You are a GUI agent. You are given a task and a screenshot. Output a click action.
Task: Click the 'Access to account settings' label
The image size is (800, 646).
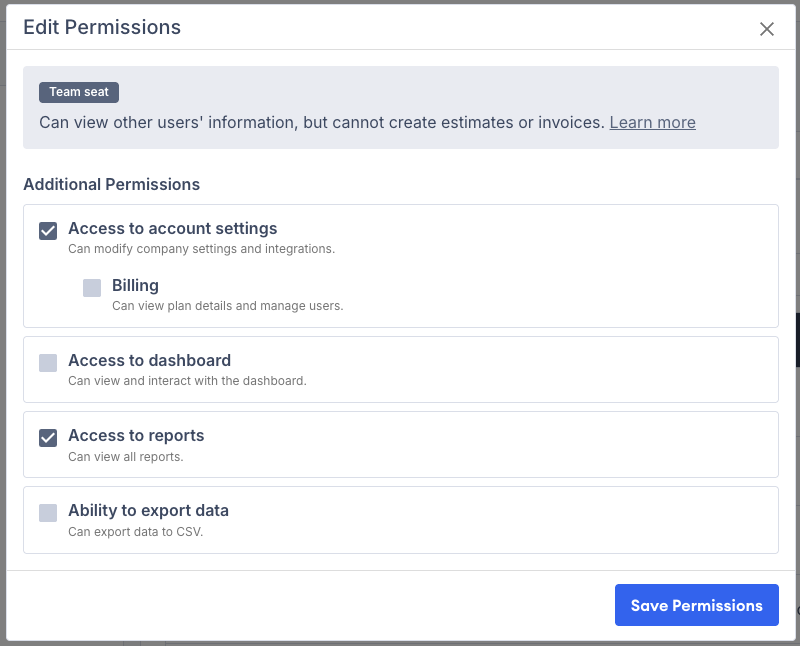pyautogui.click(x=172, y=229)
